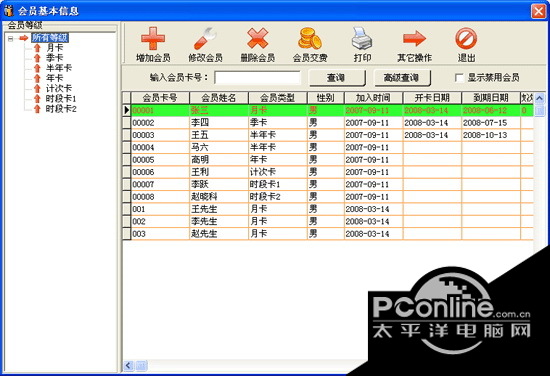
Task: Enable 显示禁用会员 checkbox
Action: pyautogui.click(x=459, y=78)
